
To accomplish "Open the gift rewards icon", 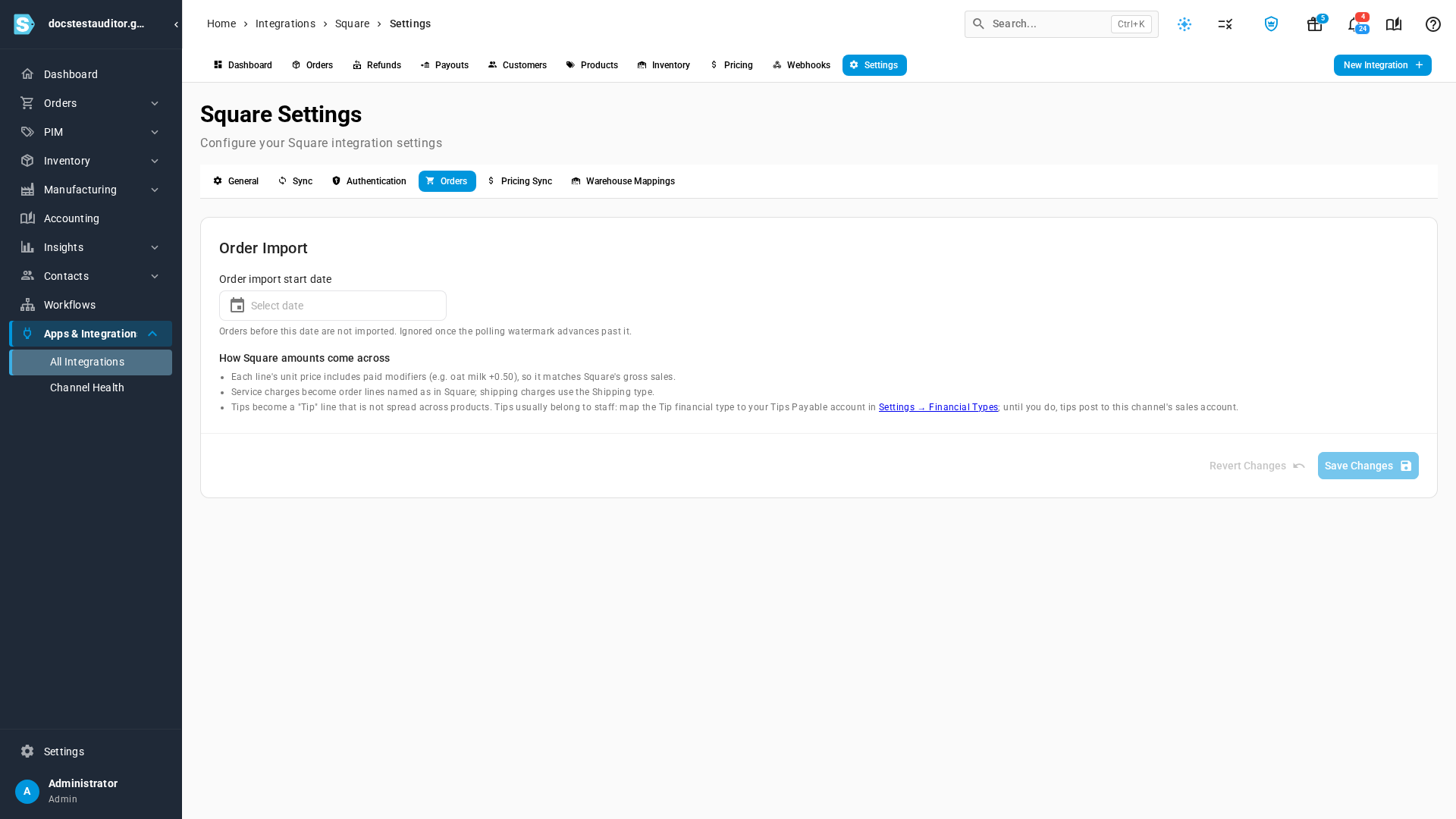I will tap(1315, 24).
